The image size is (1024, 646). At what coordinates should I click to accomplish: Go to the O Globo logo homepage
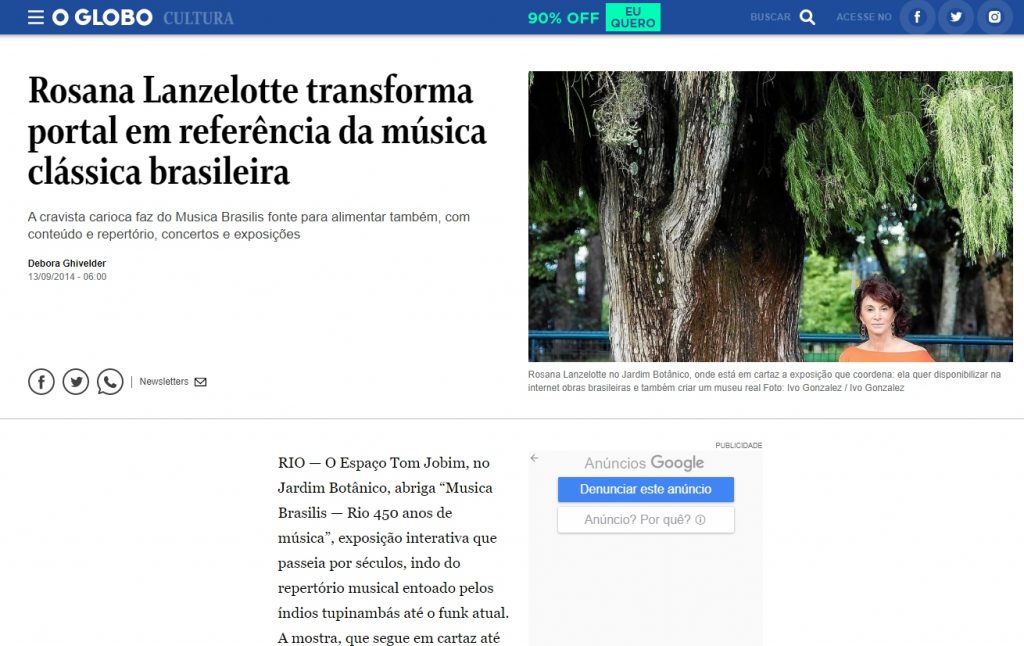pos(103,17)
